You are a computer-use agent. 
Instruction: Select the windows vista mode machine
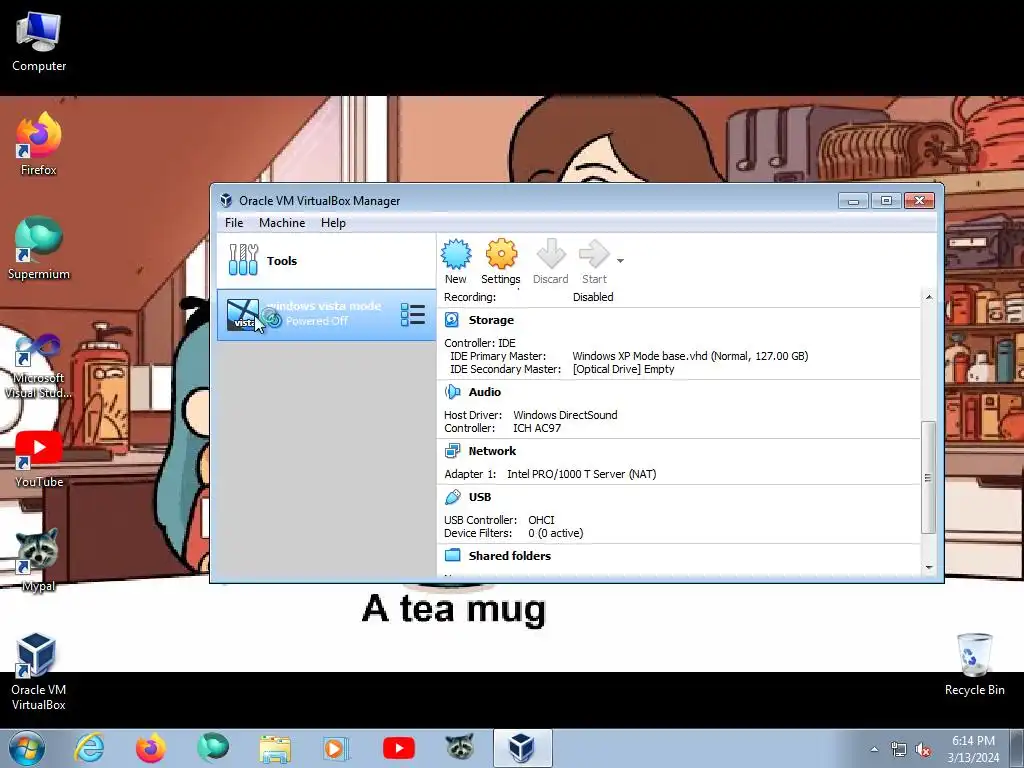326,315
